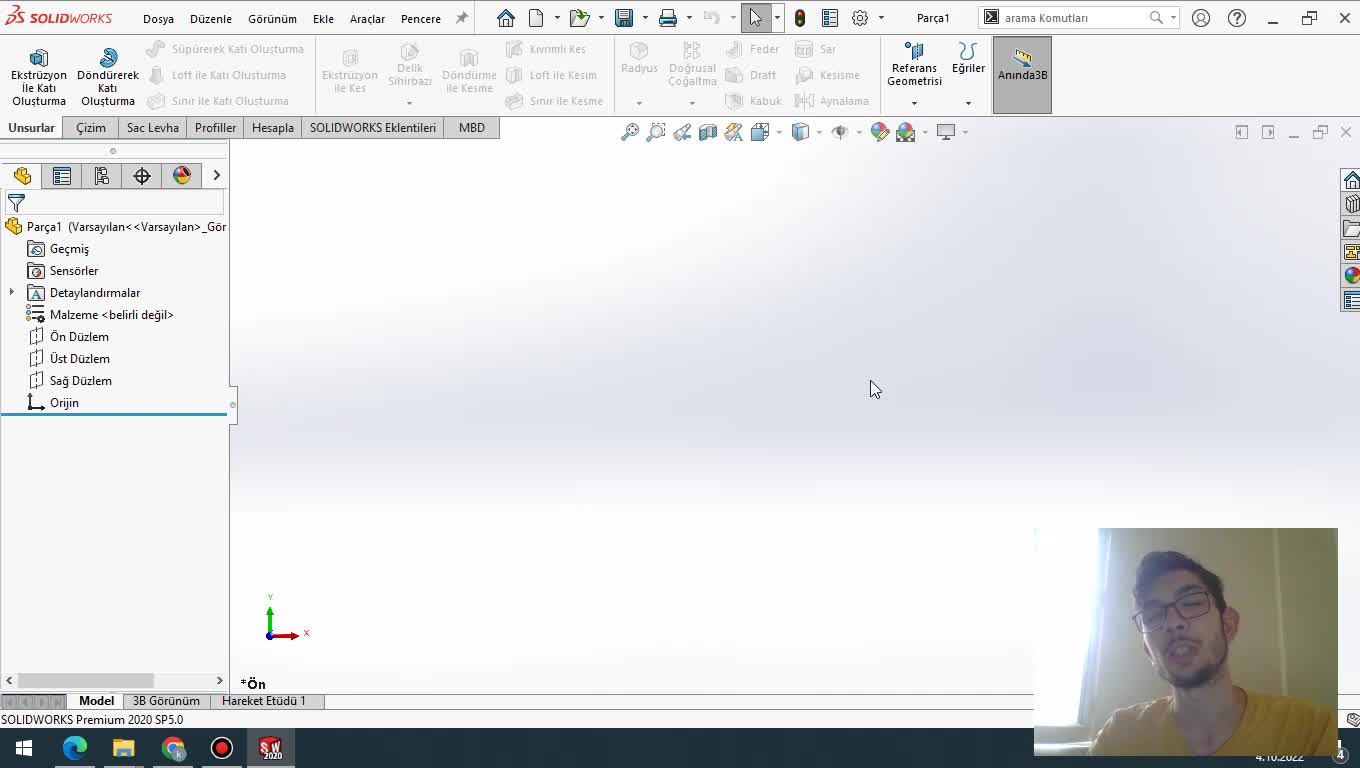Open ConfigurationManager tab icon

[102, 176]
